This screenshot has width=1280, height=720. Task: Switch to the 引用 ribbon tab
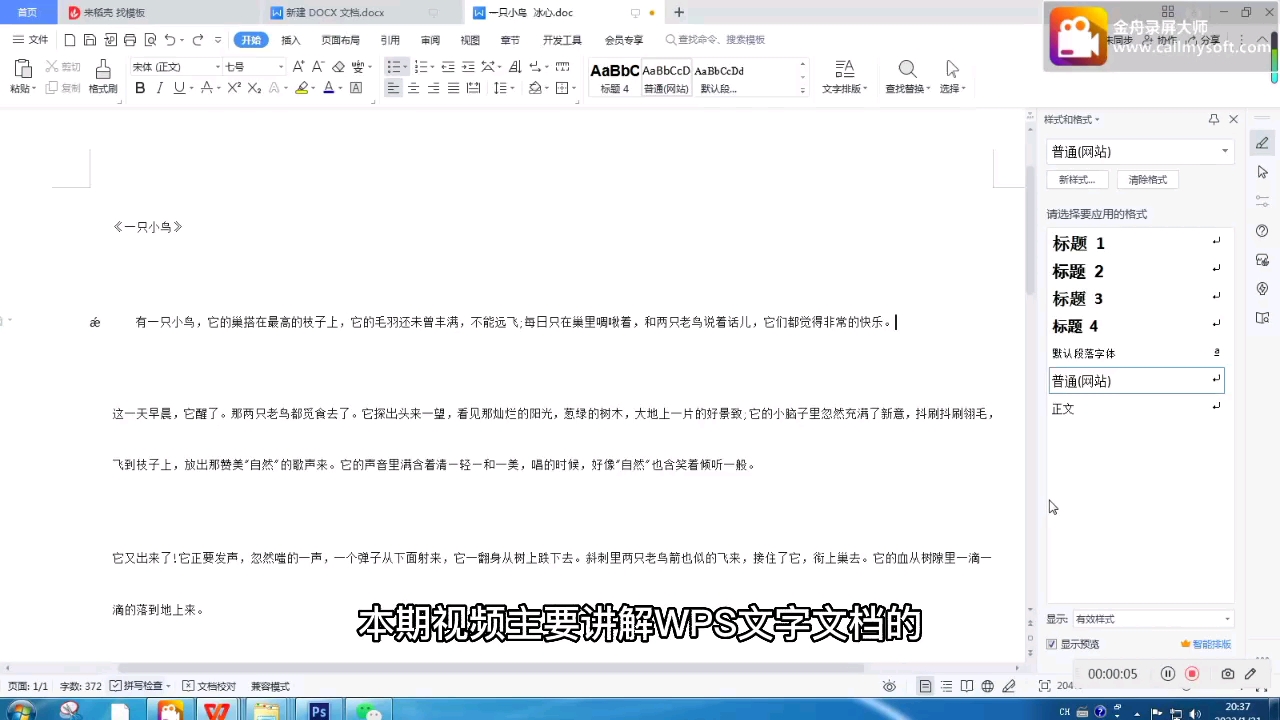click(x=390, y=40)
